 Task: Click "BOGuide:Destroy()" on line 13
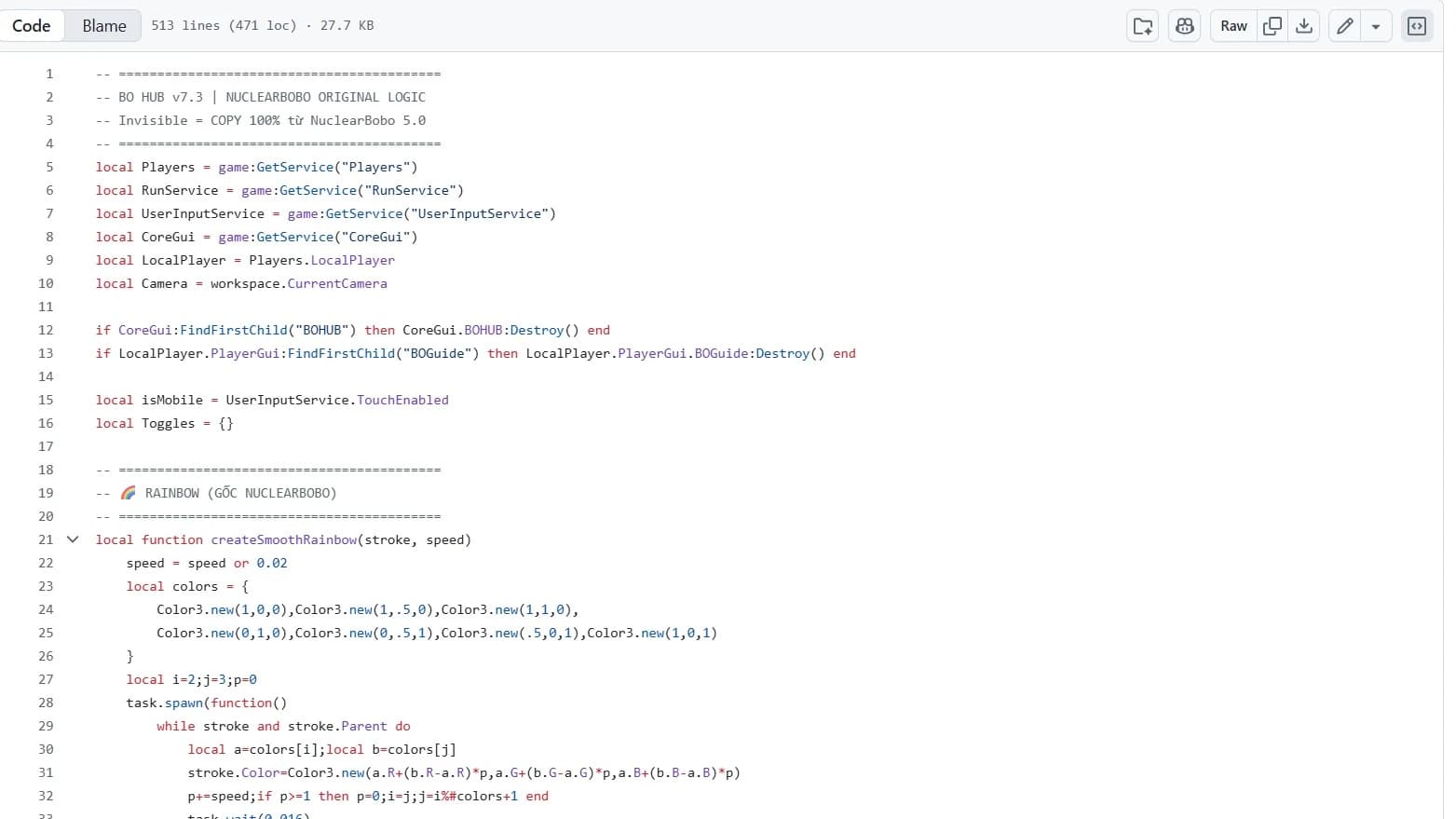click(x=759, y=353)
